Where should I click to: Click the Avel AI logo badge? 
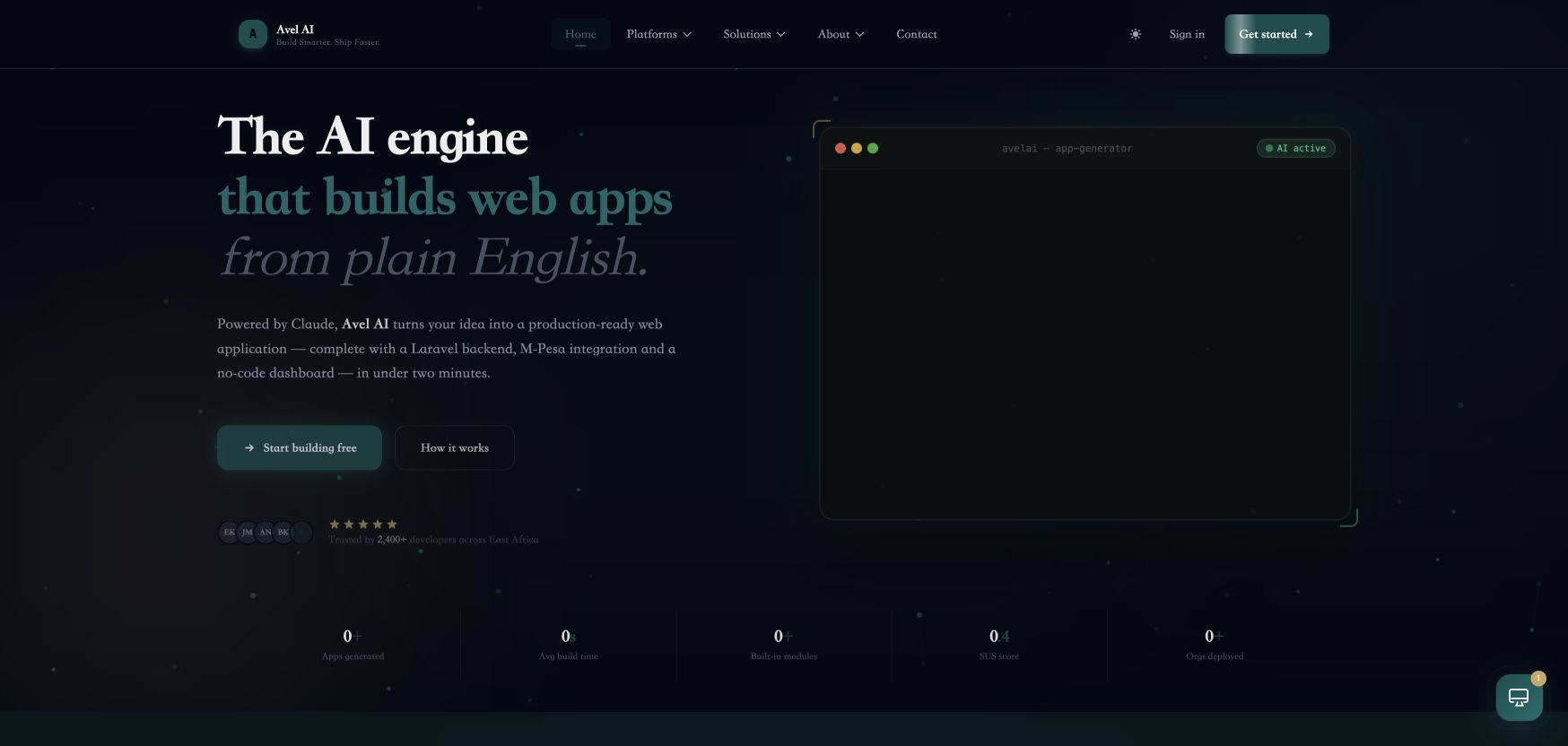(x=253, y=34)
